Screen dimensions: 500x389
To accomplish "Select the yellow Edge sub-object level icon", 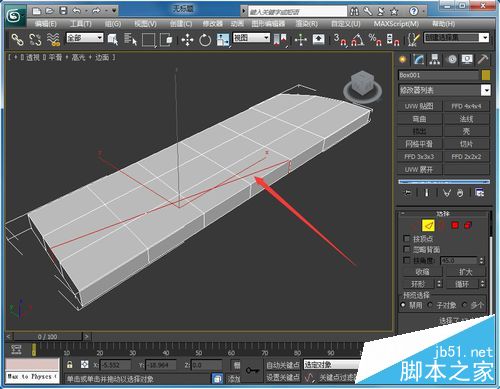I will click(x=428, y=225).
